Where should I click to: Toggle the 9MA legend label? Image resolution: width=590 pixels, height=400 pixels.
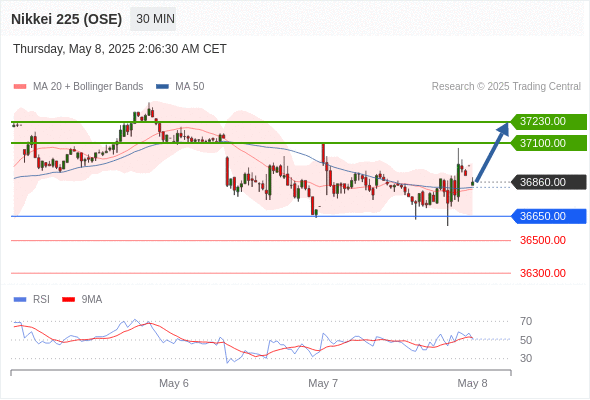(x=92, y=300)
